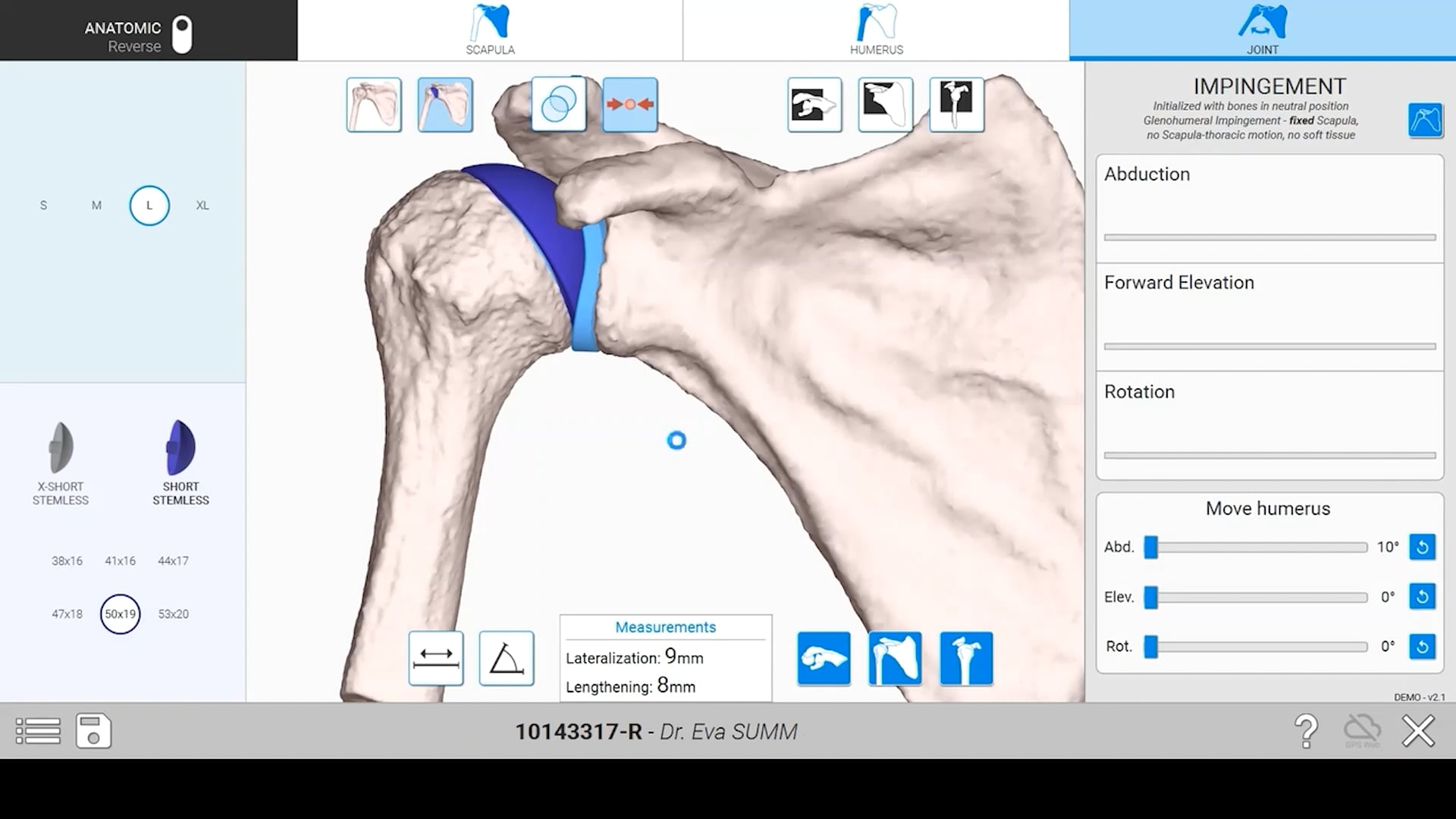
Task: Toggle the Anatomic/Reverse switch
Action: 181,34
